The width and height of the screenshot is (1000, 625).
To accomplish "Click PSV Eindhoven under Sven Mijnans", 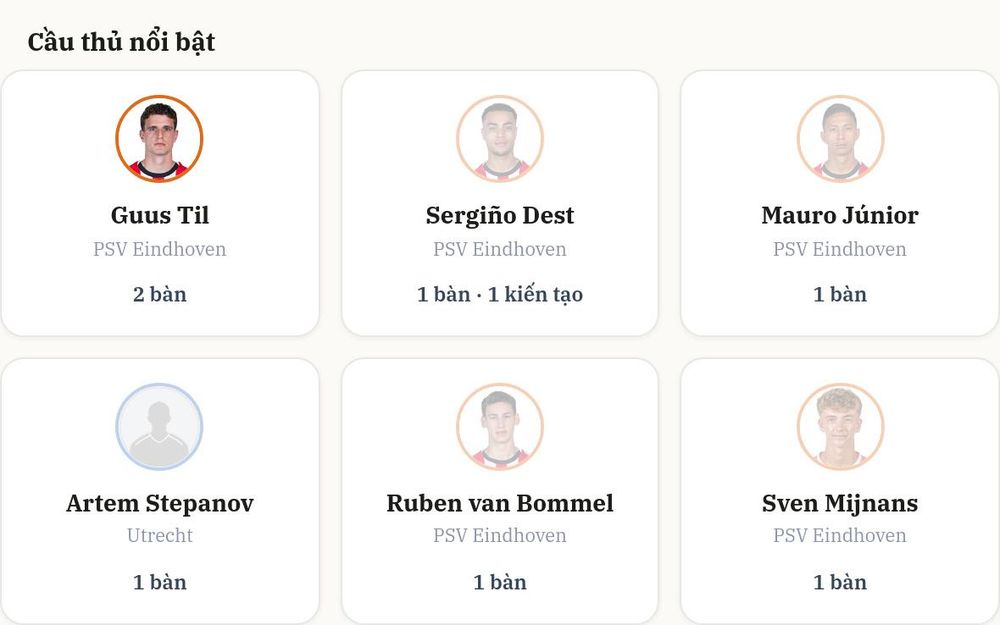I will click(x=840, y=535).
